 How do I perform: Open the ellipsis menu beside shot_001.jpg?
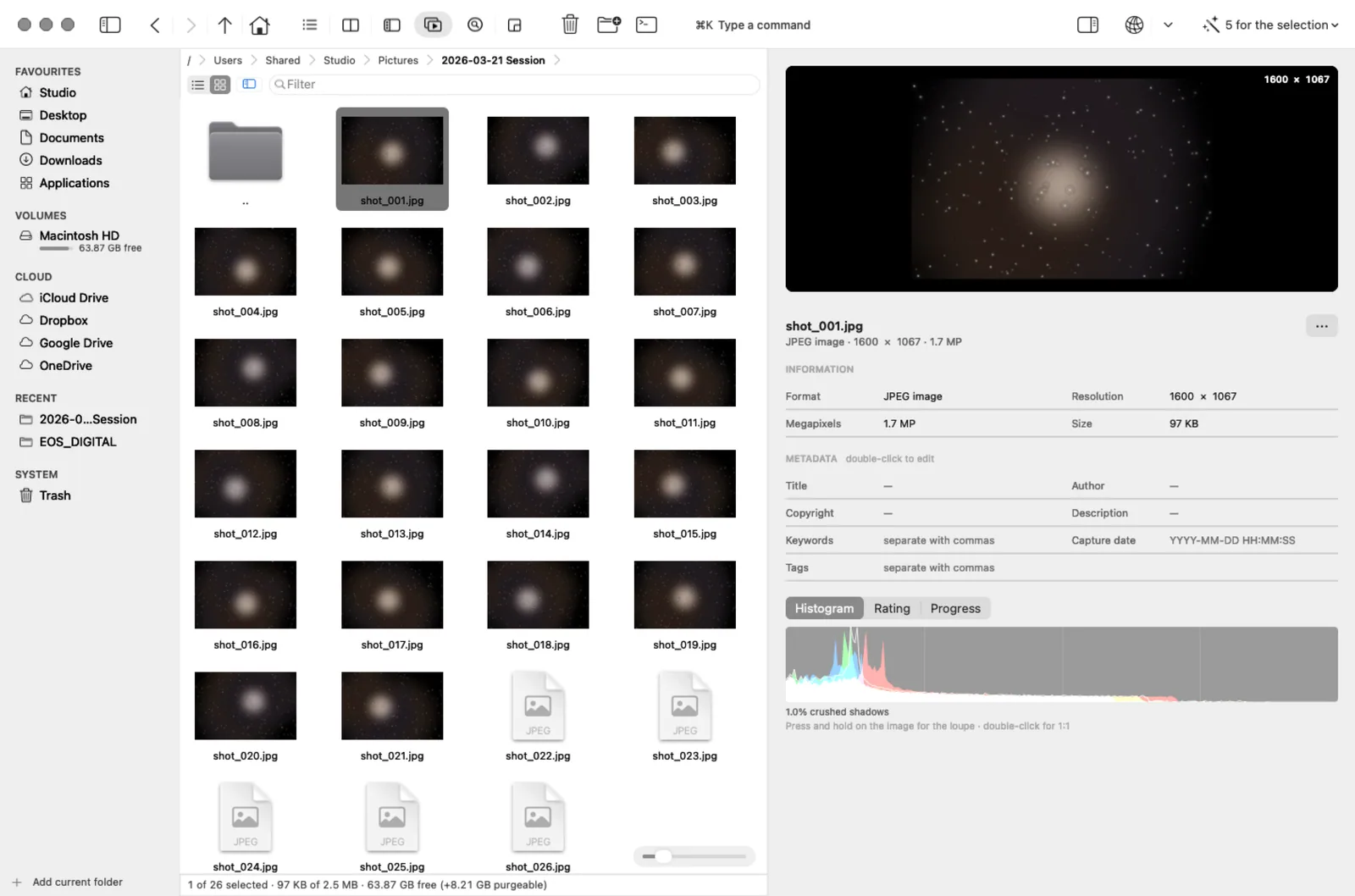[1321, 326]
